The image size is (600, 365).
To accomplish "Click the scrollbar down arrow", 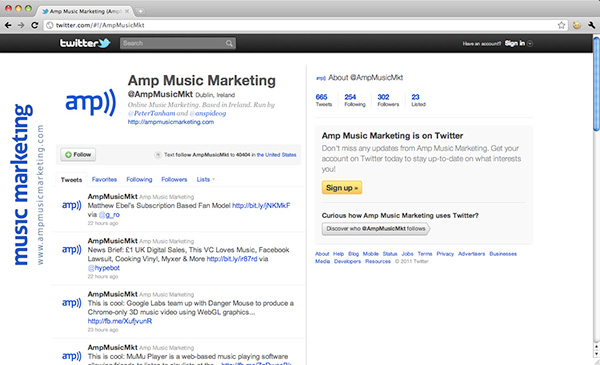I will pyautogui.click(x=596, y=354).
